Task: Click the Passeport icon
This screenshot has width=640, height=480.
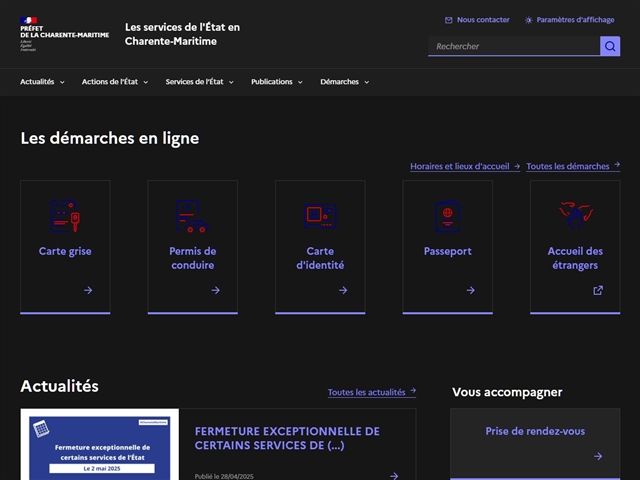Action: tap(447, 215)
